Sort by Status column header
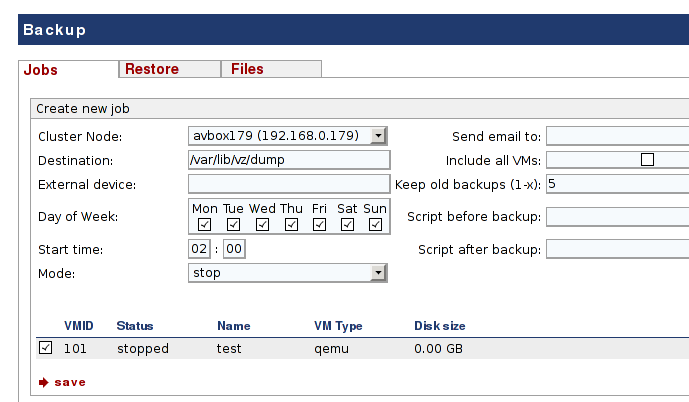689x402 pixels. (x=135, y=326)
